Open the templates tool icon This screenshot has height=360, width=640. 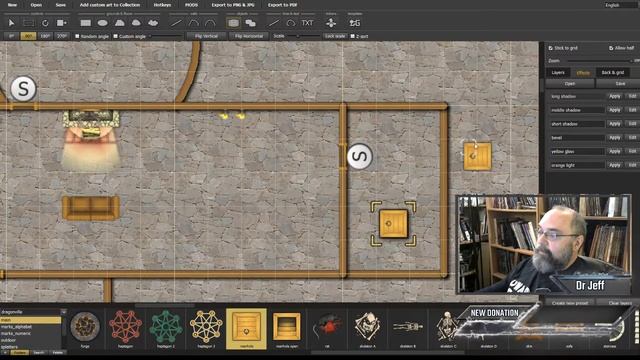pos(355,23)
